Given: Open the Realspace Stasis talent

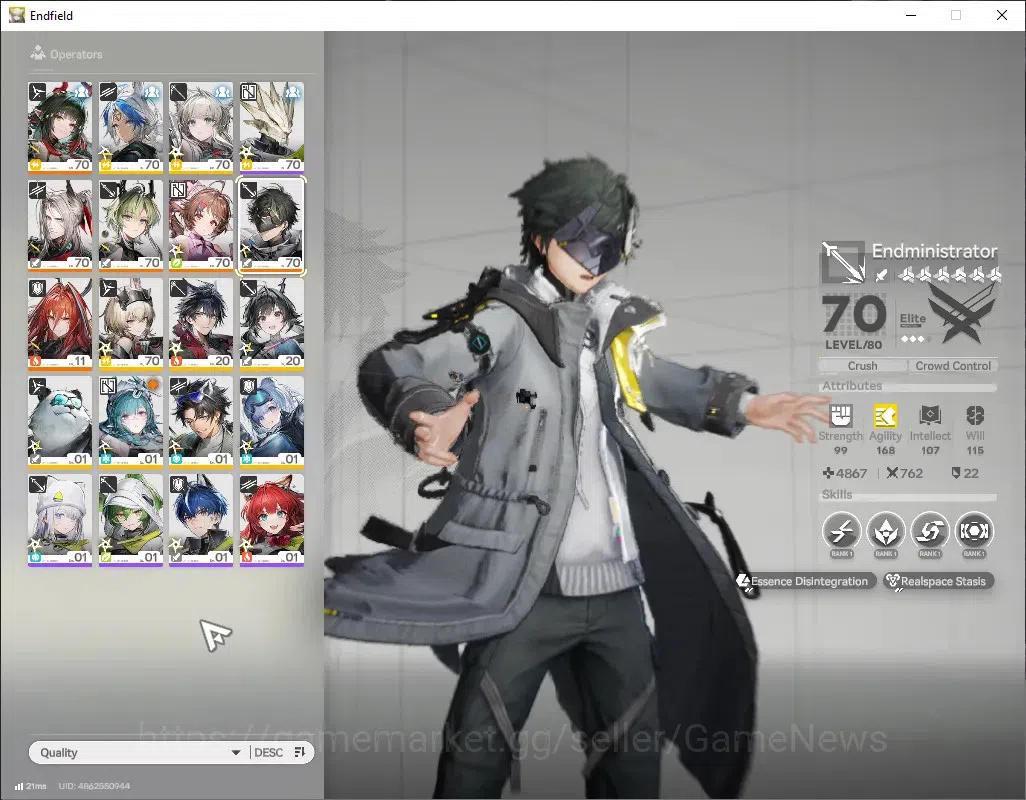Looking at the screenshot, I should 938,581.
